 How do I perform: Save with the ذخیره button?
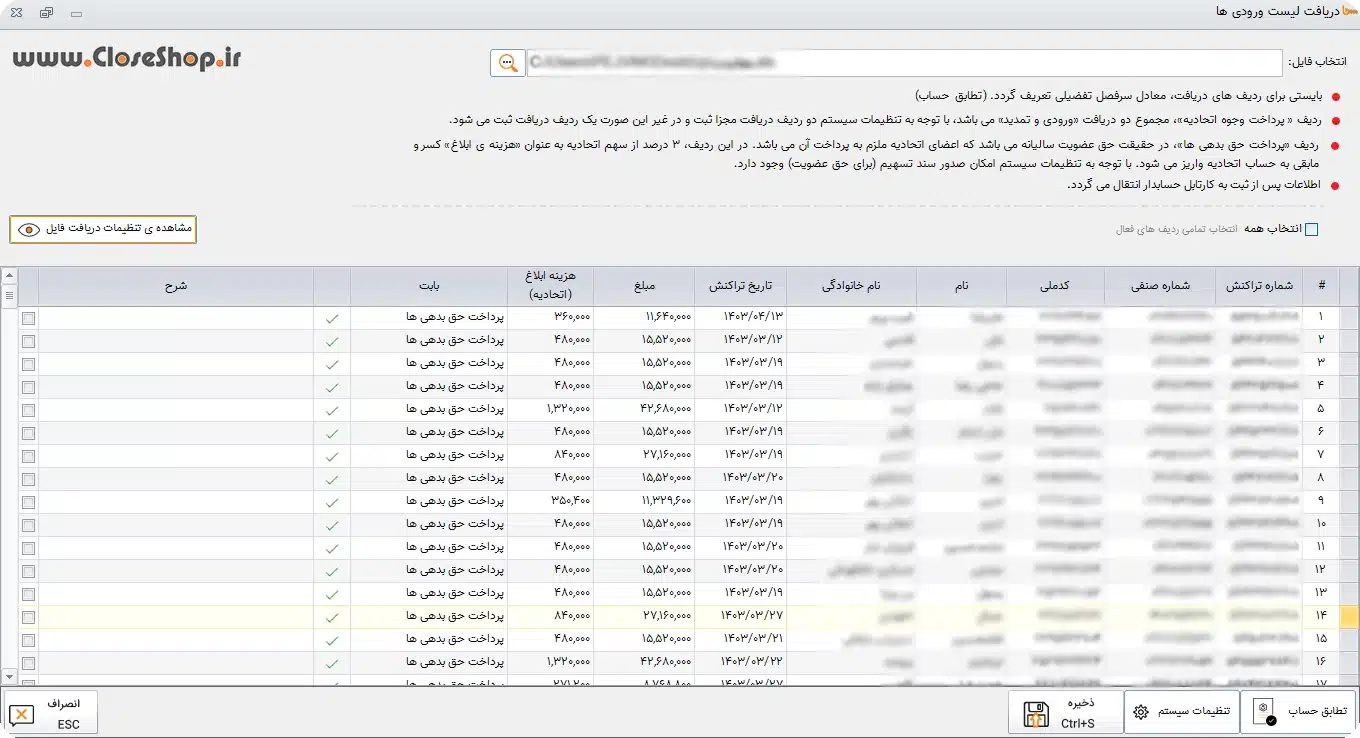click(1065, 711)
